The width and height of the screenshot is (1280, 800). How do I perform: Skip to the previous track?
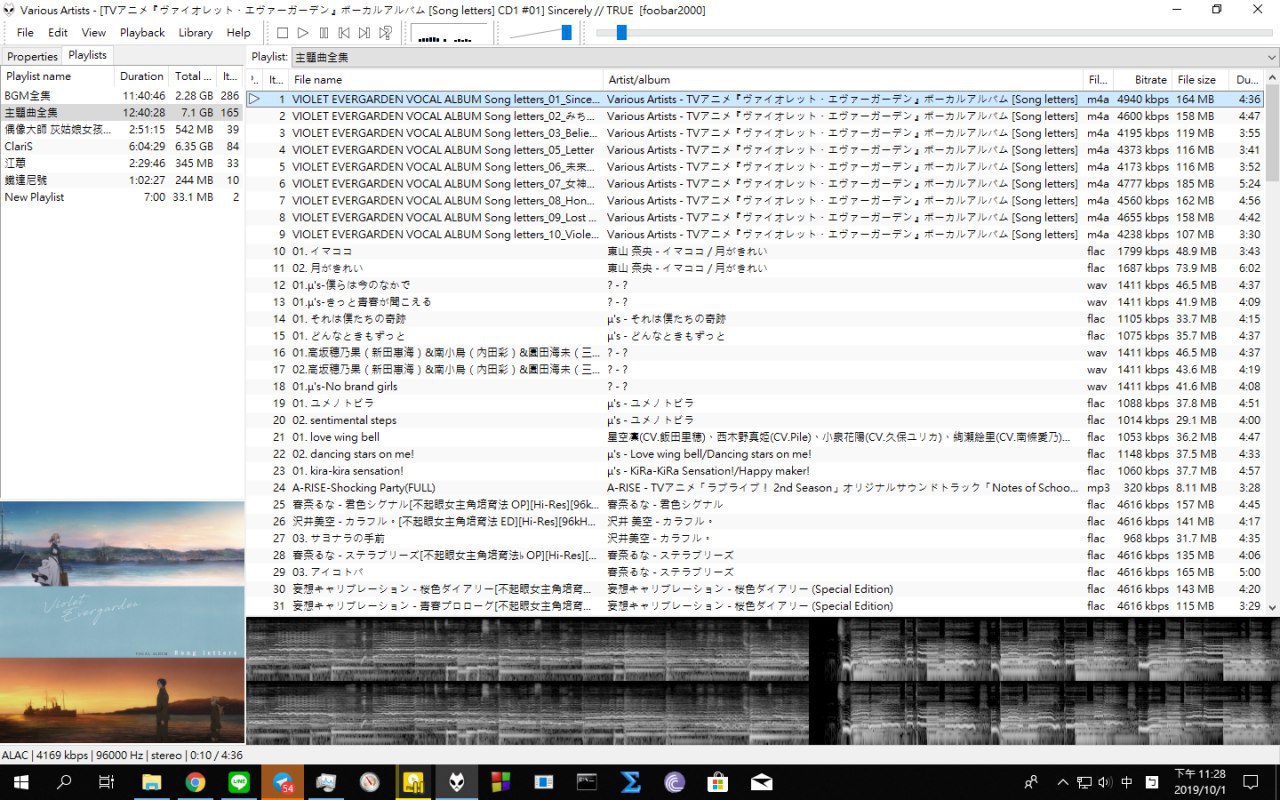pos(344,33)
